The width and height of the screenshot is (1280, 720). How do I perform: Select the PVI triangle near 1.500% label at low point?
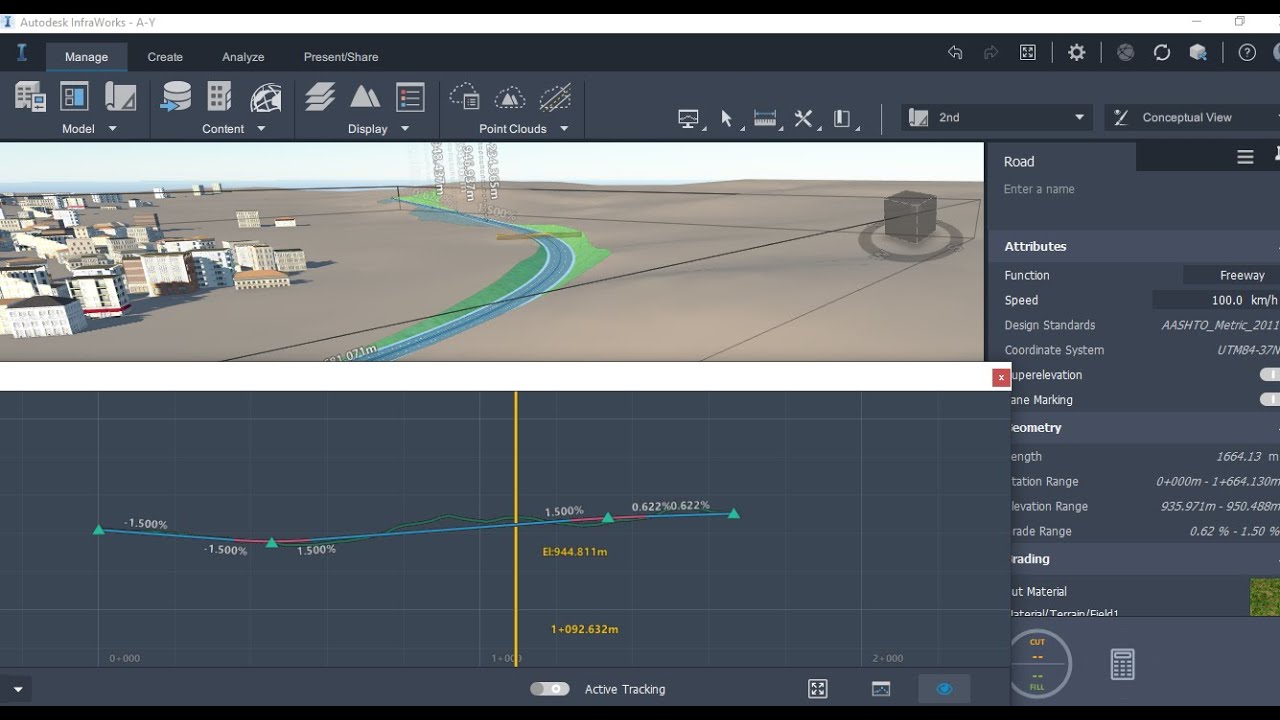(271, 542)
